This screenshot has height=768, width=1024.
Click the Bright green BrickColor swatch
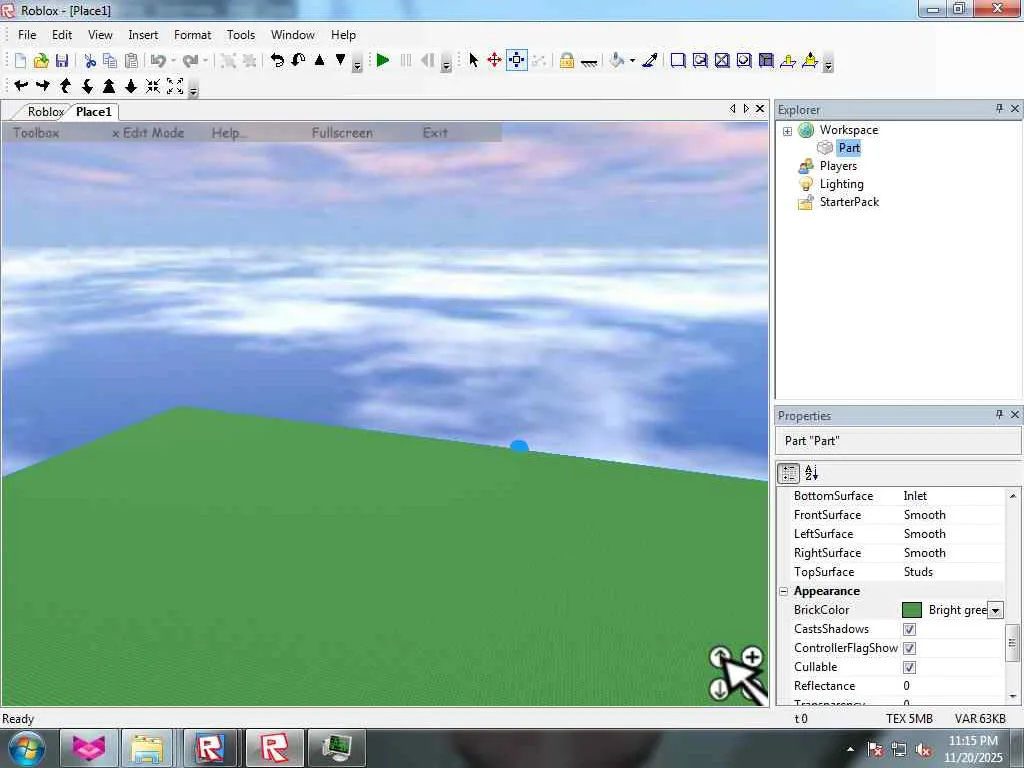point(911,610)
